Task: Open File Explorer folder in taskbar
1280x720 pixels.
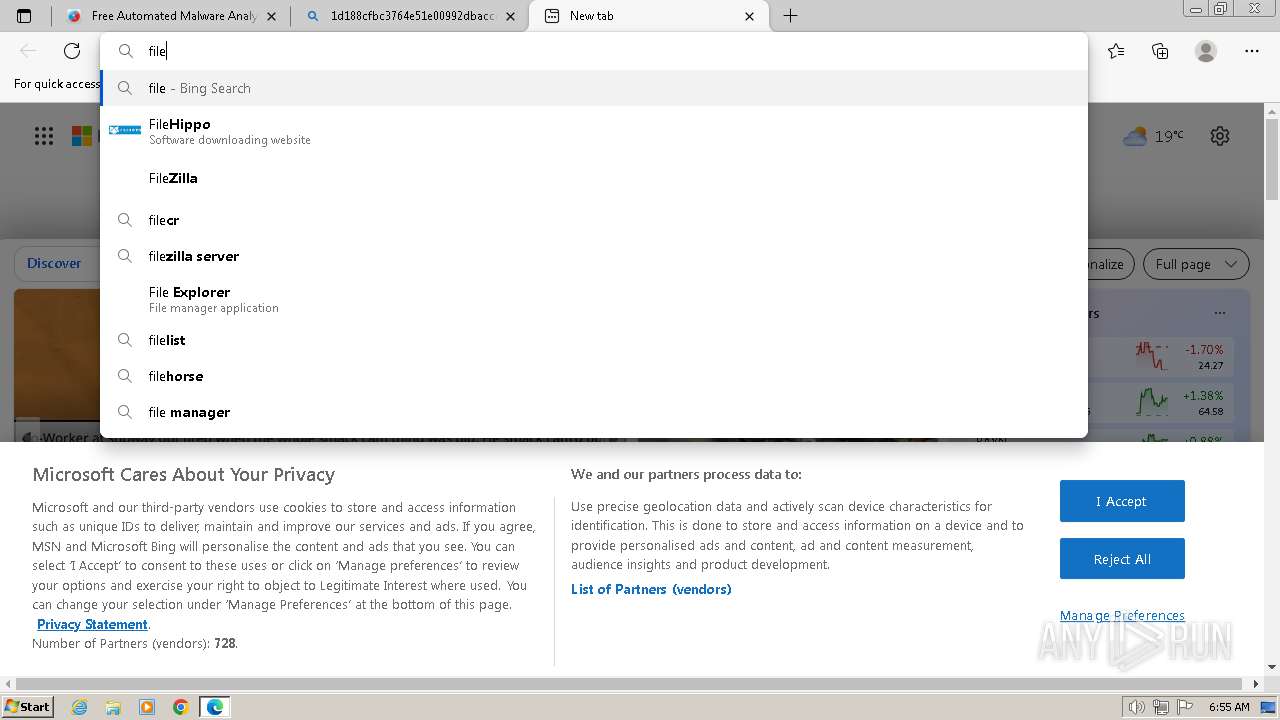Action: click(x=113, y=707)
